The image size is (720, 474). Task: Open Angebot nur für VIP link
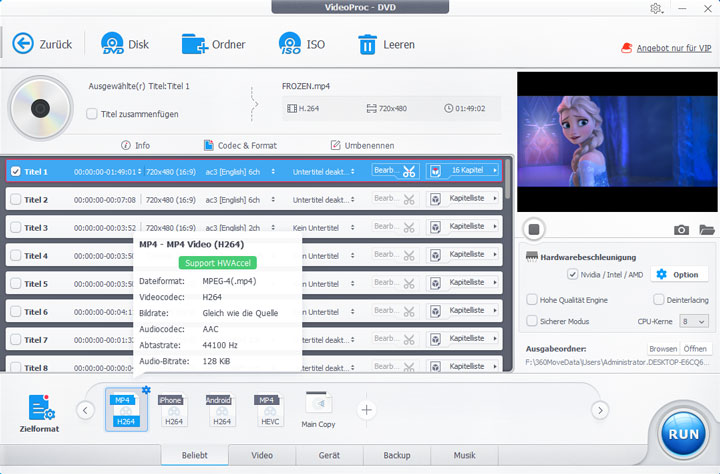pyautogui.click(x=674, y=48)
